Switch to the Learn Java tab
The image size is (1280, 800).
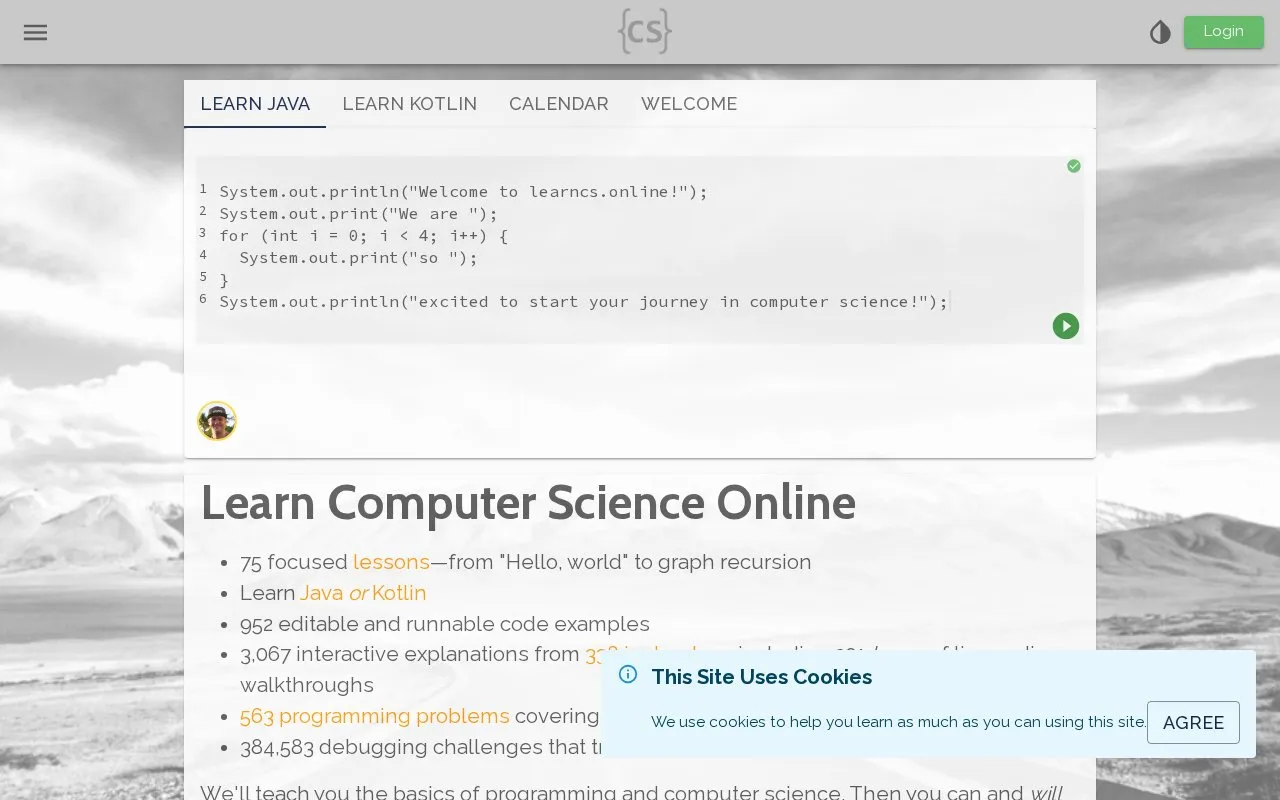pyautogui.click(x=255, y=104)
